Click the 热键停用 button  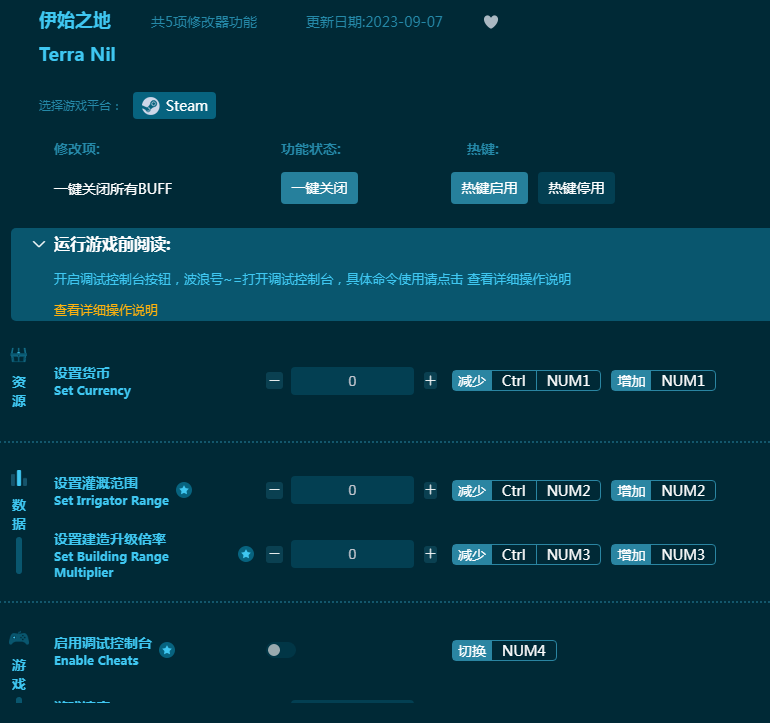point(576,188)
